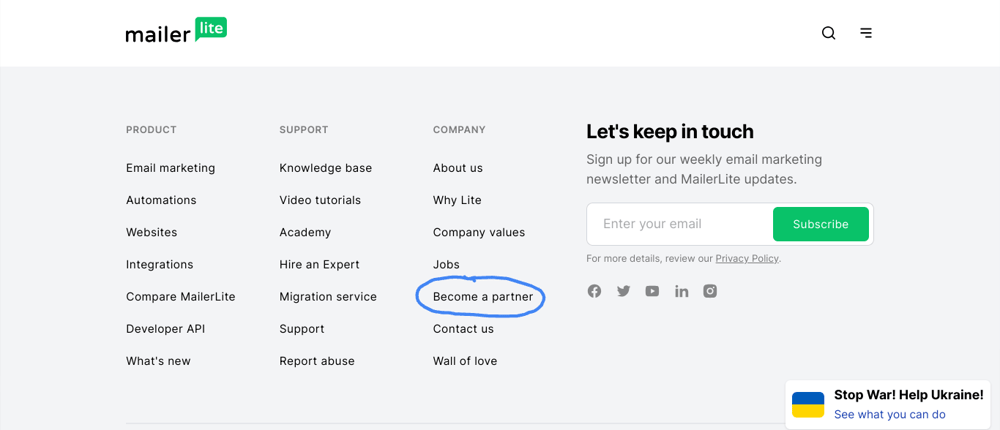Open Compare MailerLite link
1000x430 pixels.
click(180, 297)
